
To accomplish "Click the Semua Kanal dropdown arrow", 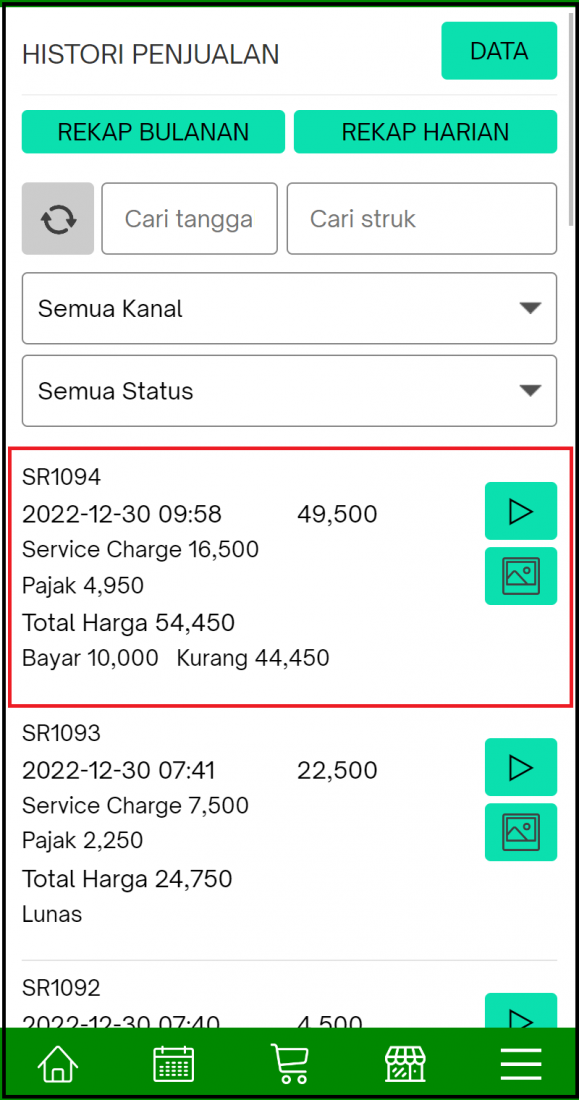I will pos(531,308).
